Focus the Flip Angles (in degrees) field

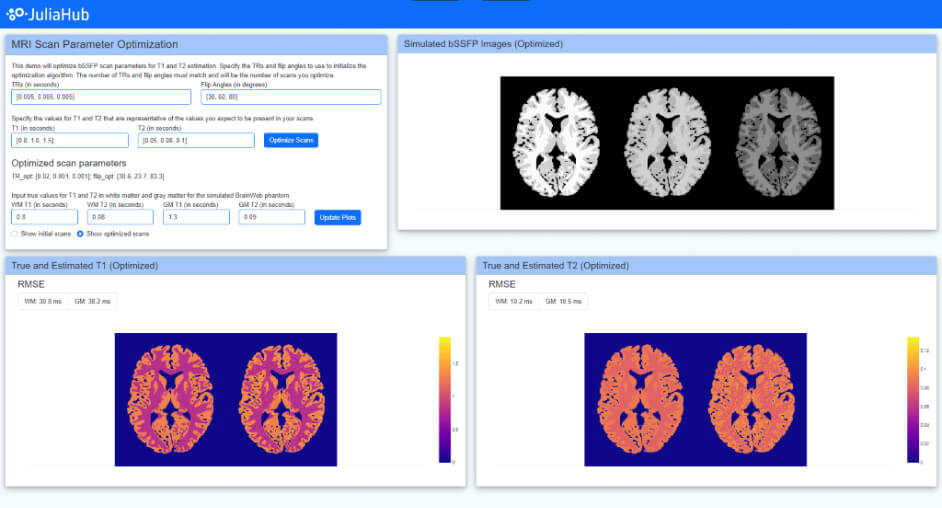point(291,97)
